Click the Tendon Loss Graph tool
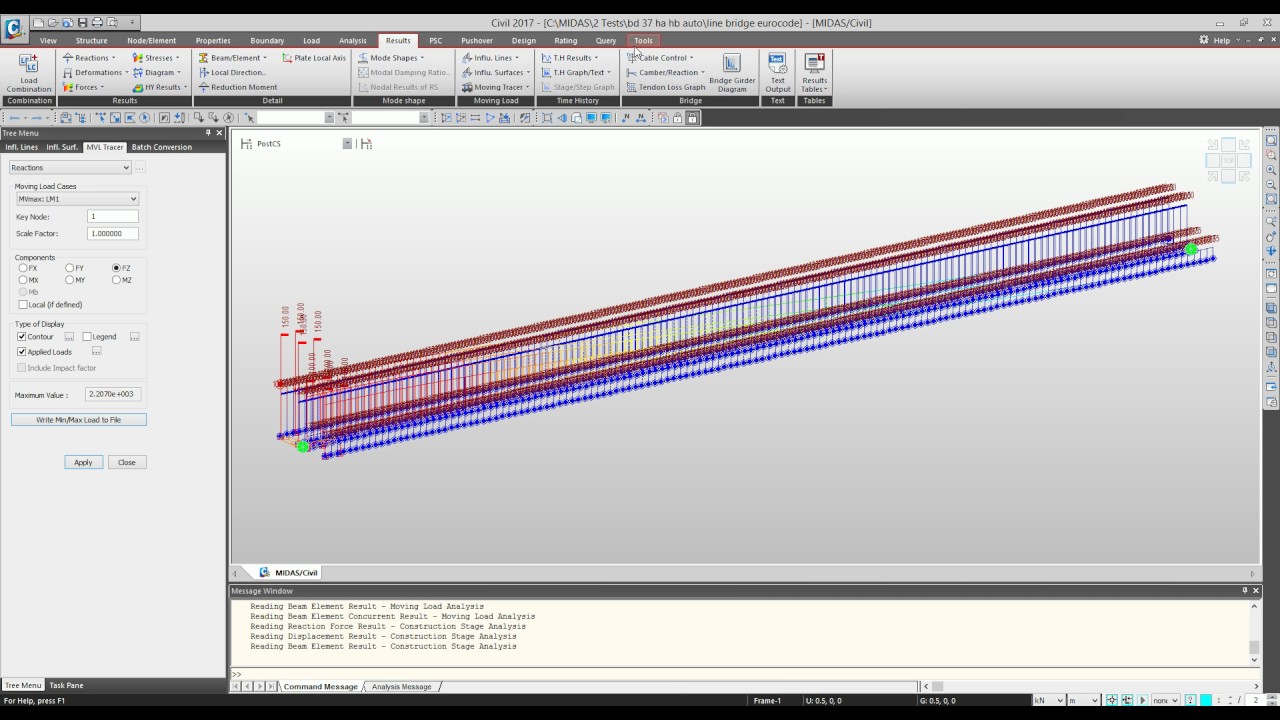1280x720 pixels. tap(666, 87)
